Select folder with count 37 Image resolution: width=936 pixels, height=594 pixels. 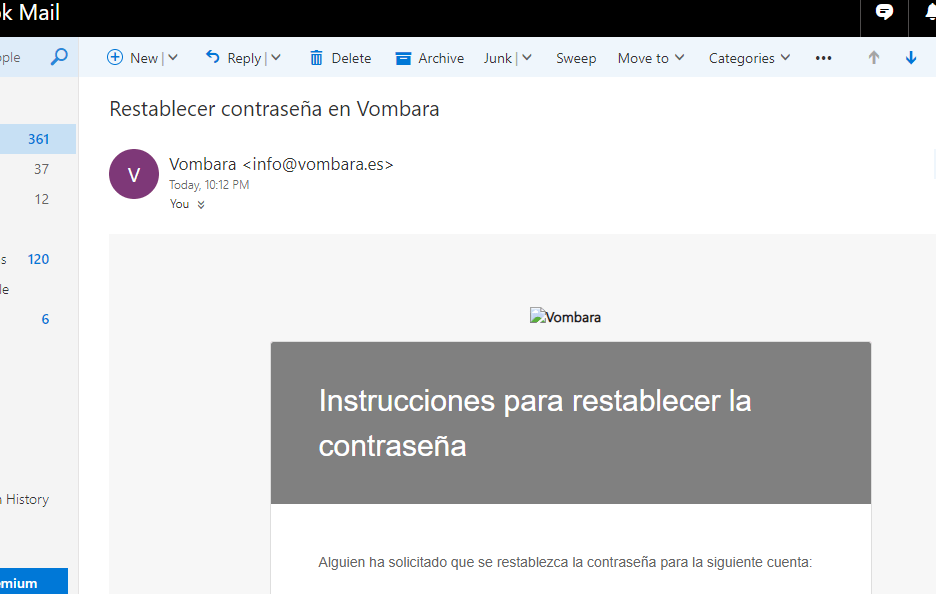pyautogui.click(x=38, y=169)
